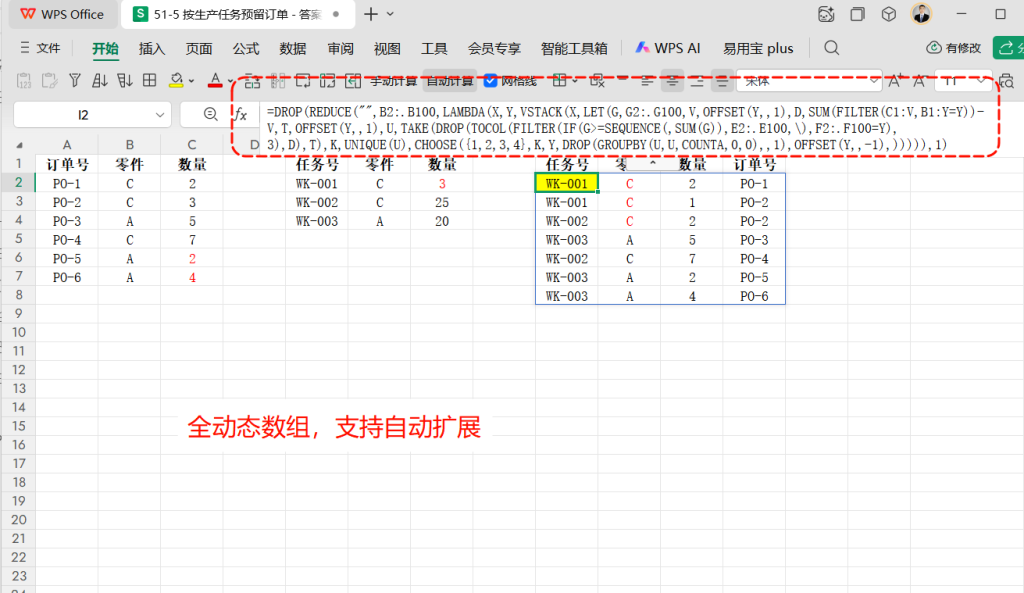
Task: Open the 会员专享 tab
Action: click(494, 48)
